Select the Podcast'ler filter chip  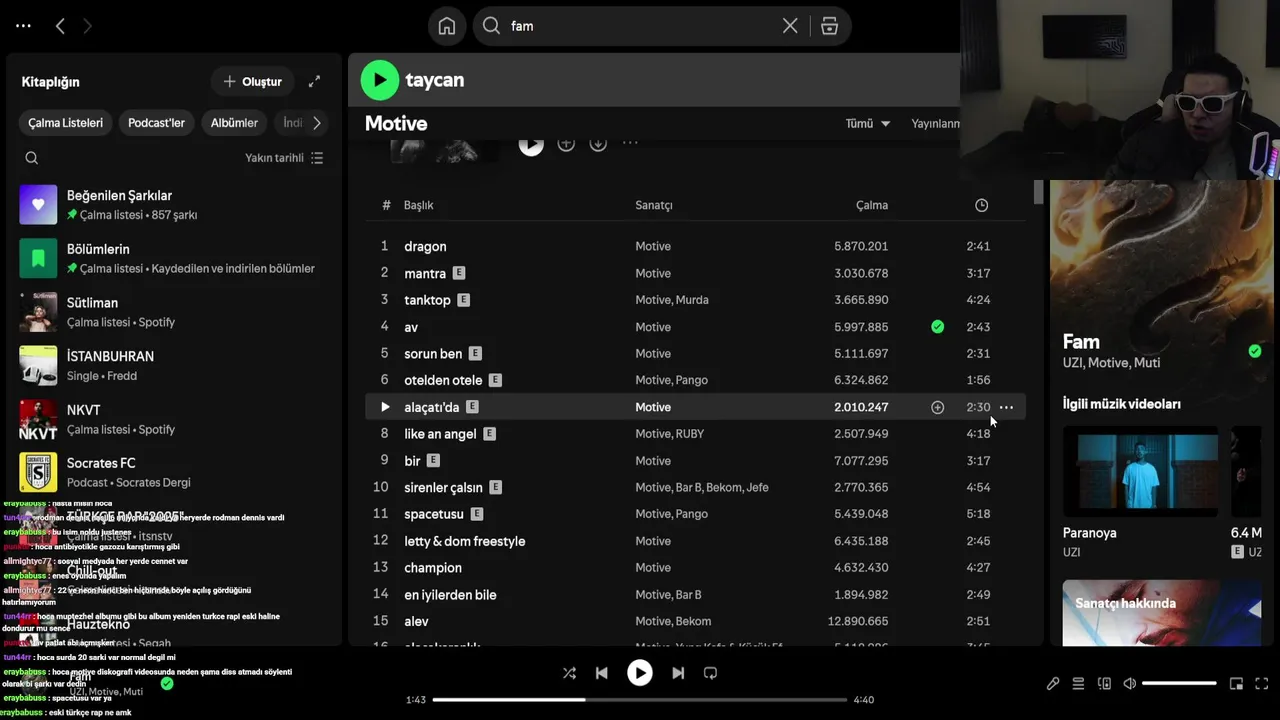pyautogui.click(x=156, y=123)
